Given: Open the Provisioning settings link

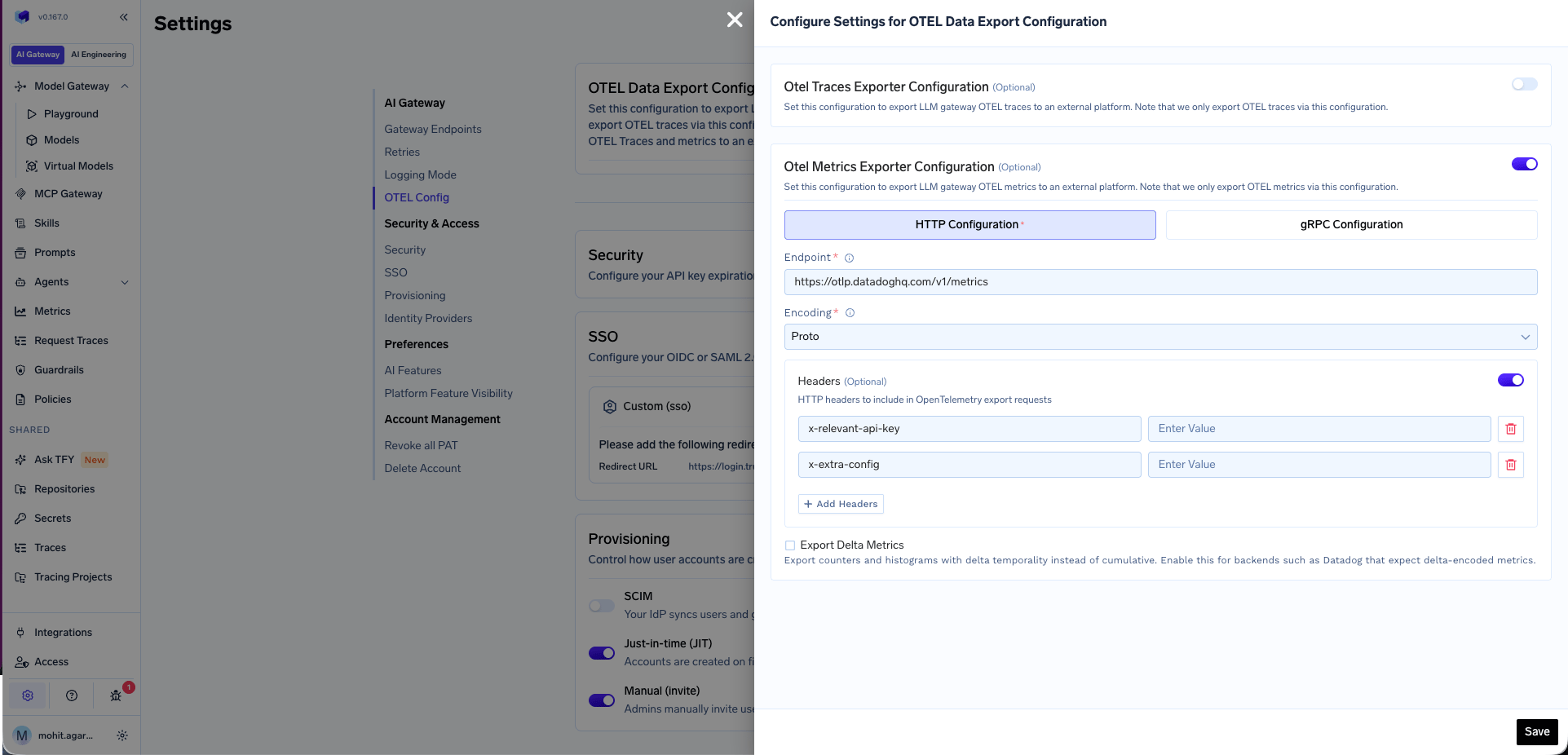Looking at the screenshot, I should (x=415, y=295).
